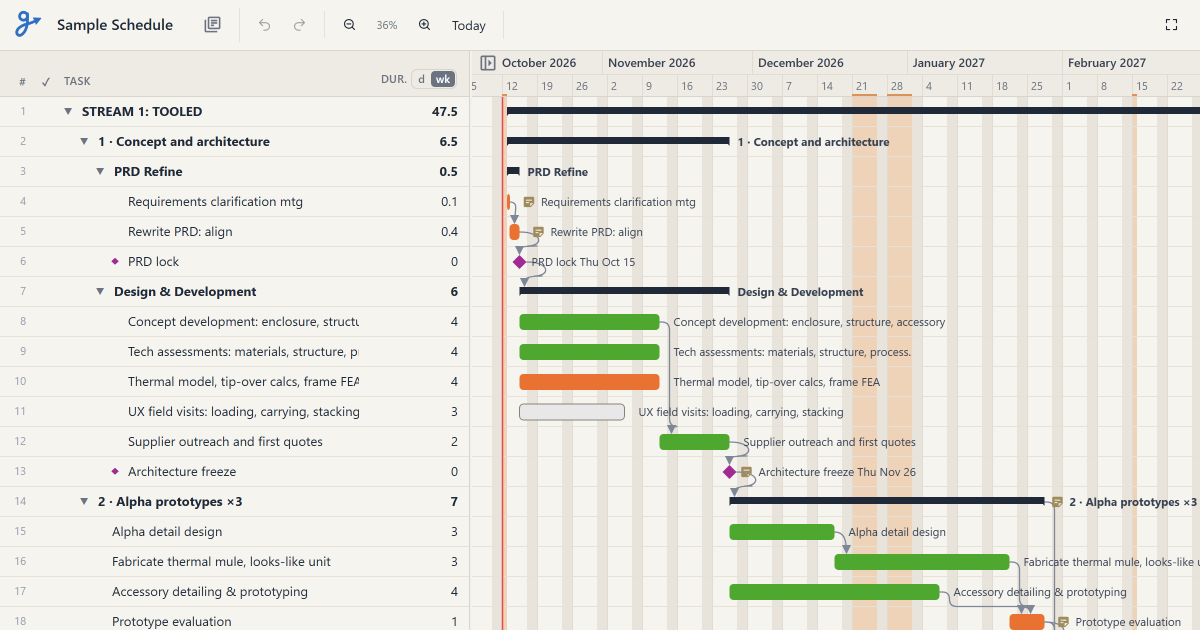
Task: Edit duration 6.5 of Concept and architecture
Action: pyautogui.click(x=449, y=142)
